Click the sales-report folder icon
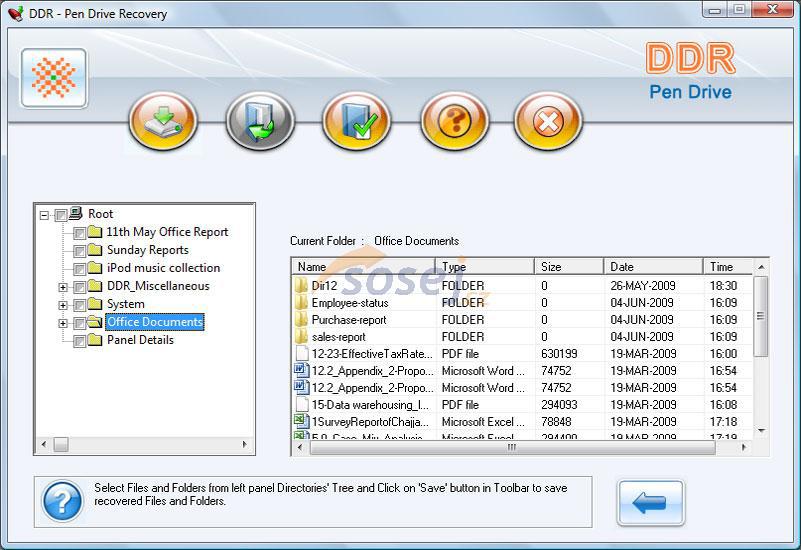The image size is (801, 550). click(x=301, y=336)
